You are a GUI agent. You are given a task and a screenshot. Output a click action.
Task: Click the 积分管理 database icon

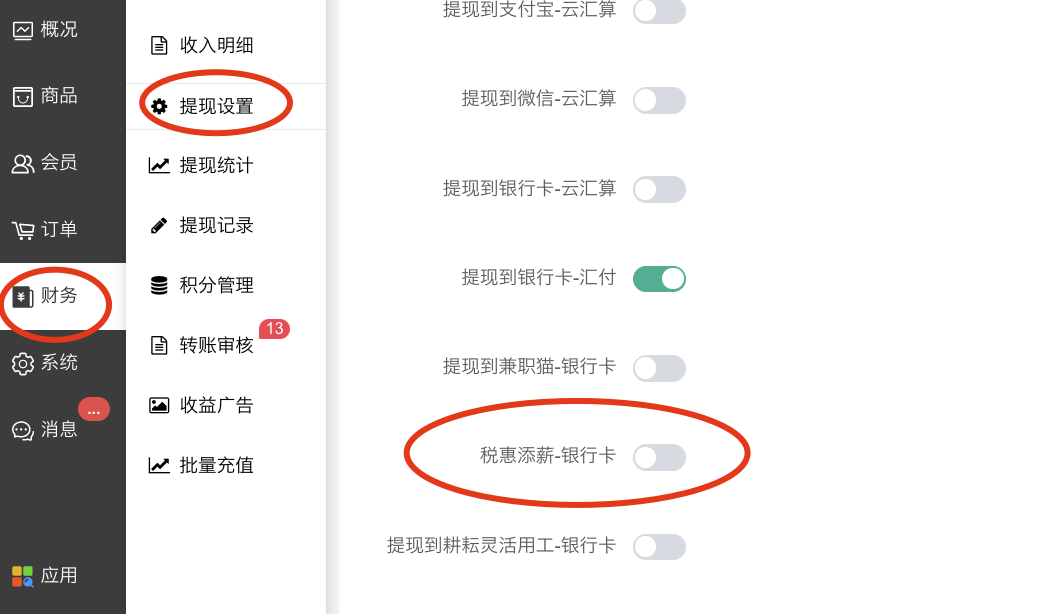point(159,286)
